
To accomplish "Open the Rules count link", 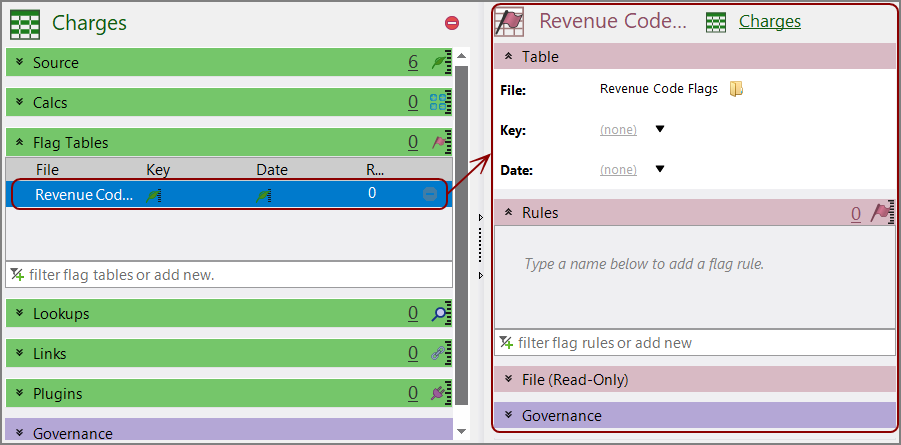I will pyautogui.click(x=856, y=214).
